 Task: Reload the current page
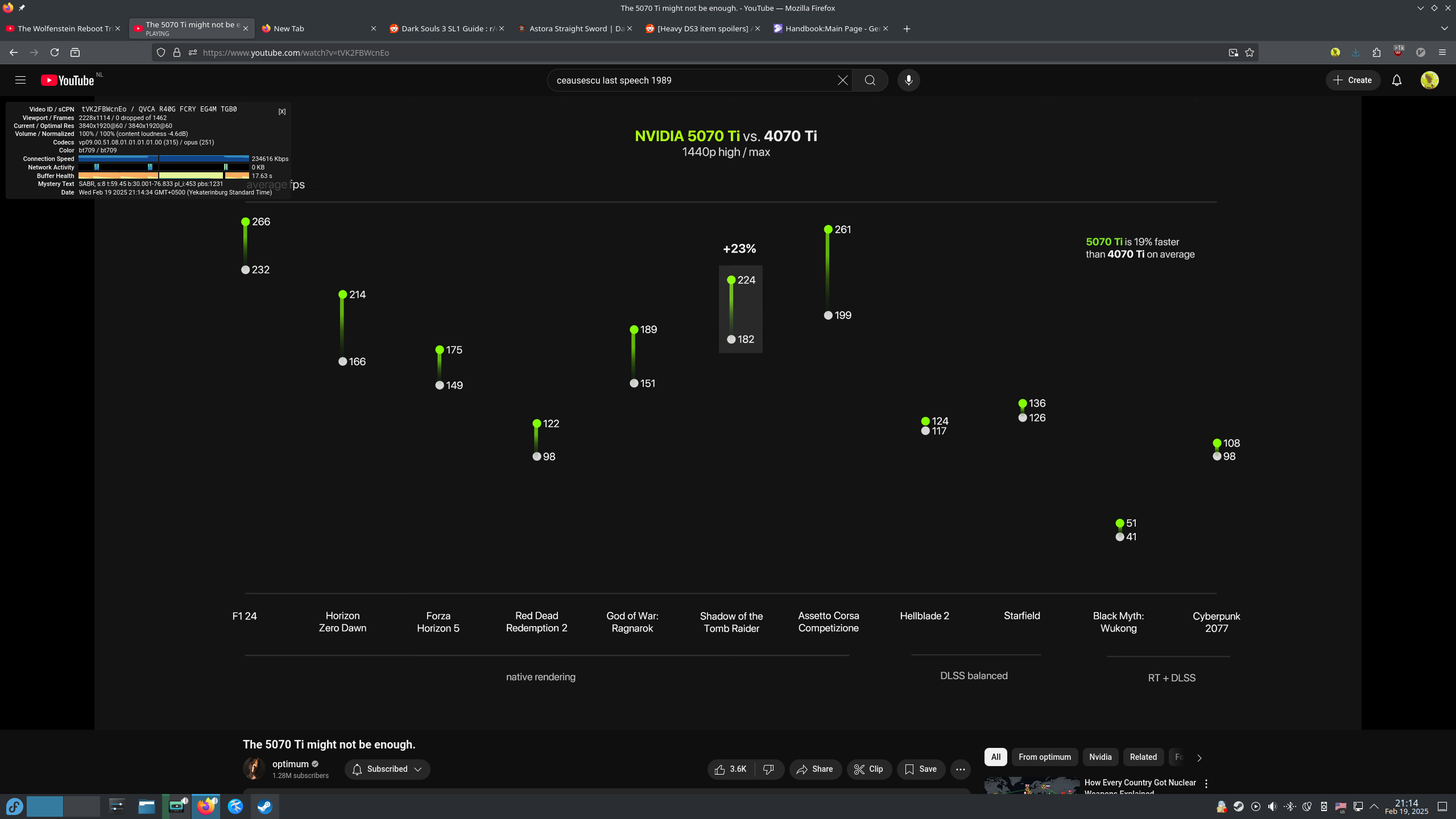pyautogui.click(x=55, y=52)
